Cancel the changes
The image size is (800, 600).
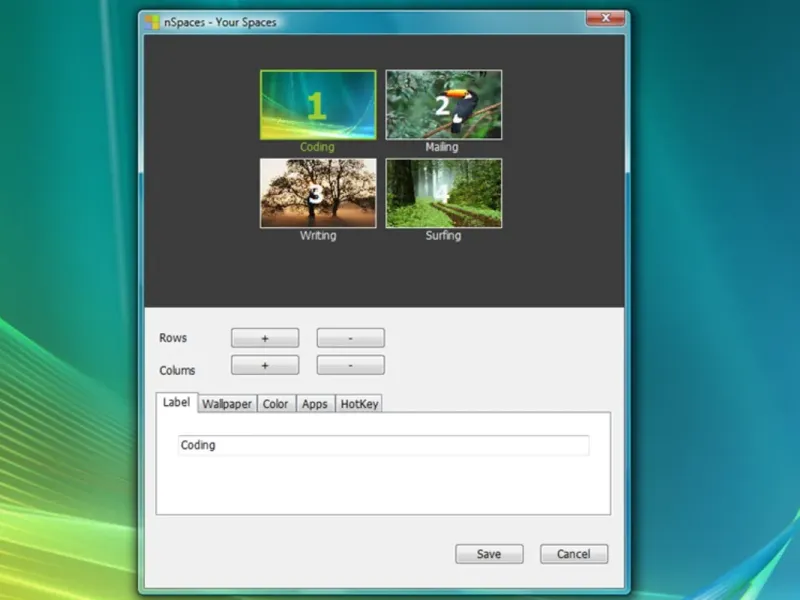(574, 554)
